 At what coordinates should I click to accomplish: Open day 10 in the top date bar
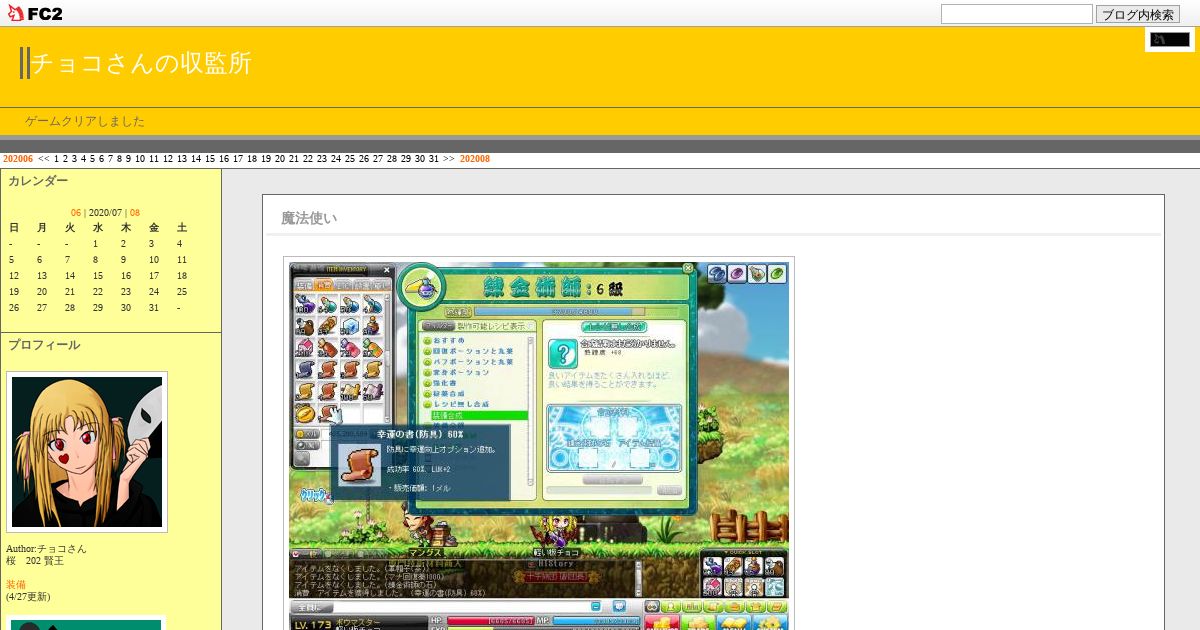tap(140, 159)
